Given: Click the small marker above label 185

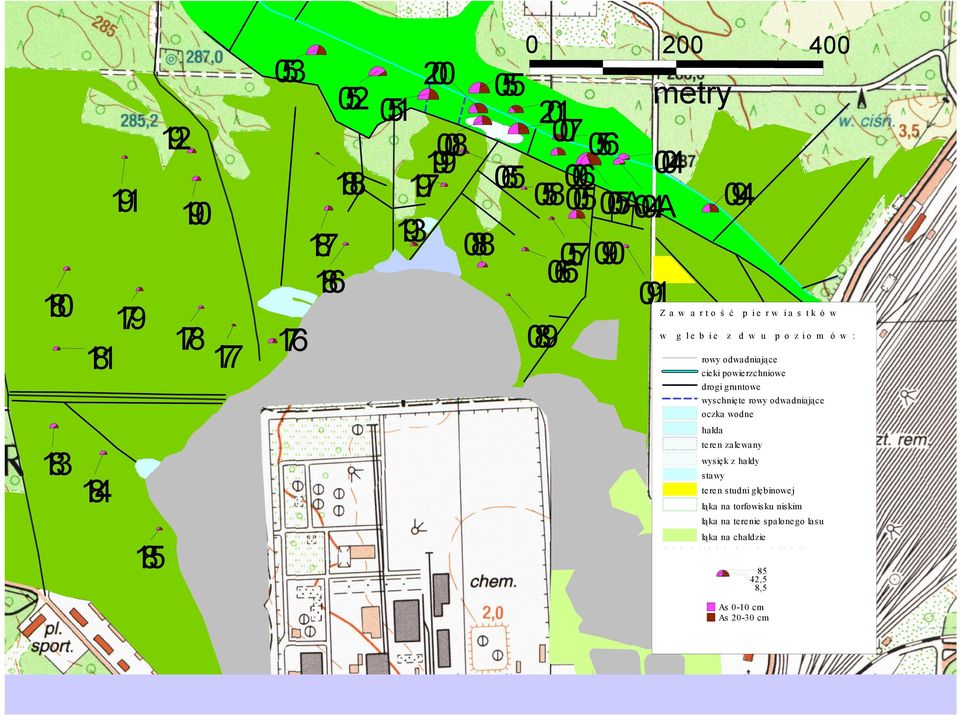Looking at the screenshot, I should (160, 529).
